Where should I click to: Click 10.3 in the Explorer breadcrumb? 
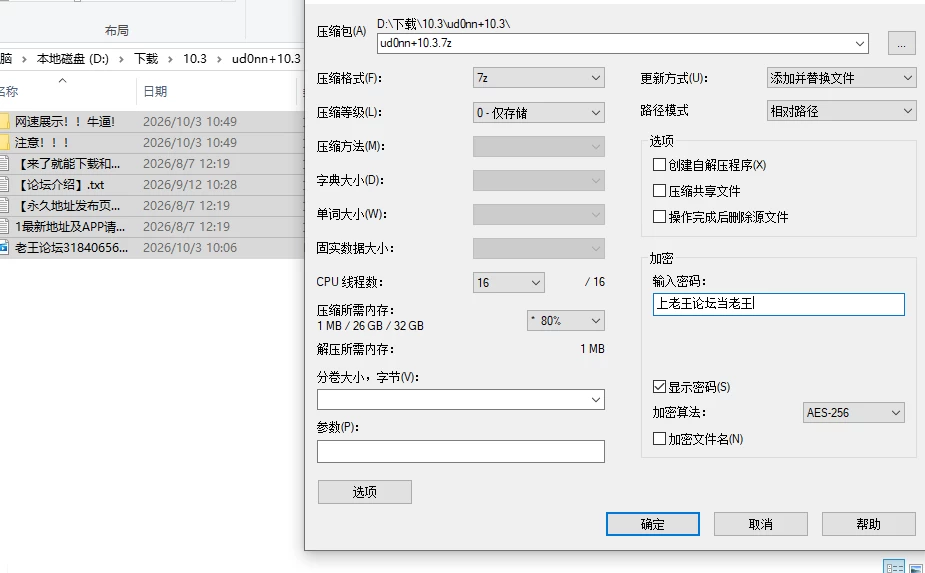[195, 58]
